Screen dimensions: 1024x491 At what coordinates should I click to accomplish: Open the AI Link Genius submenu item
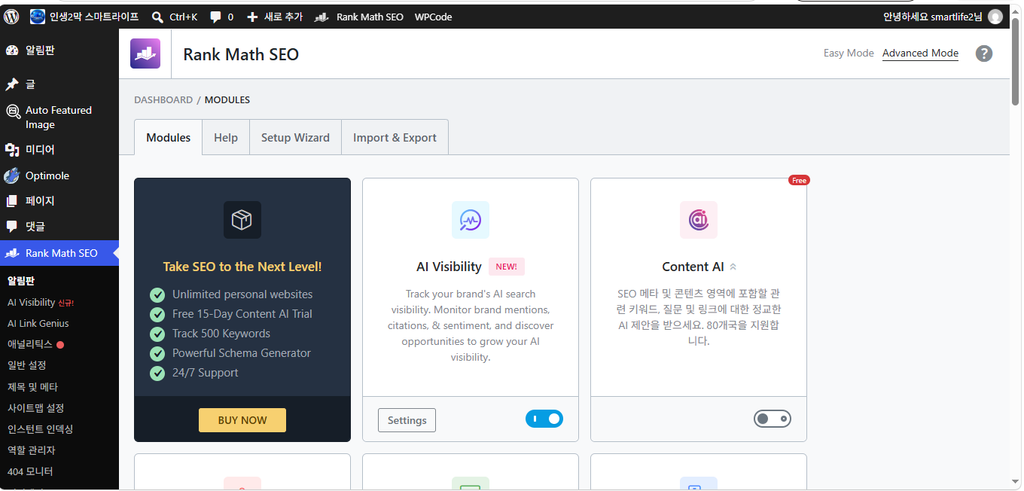(x=38, y=323)
